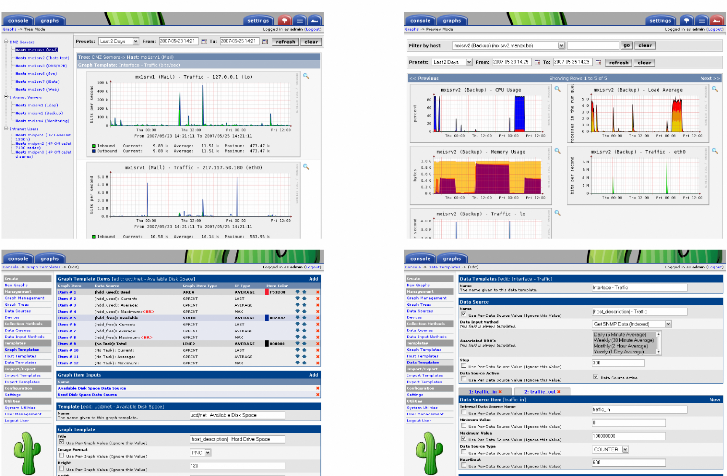Click blue color swatch of Item # 5
This screenshot has height=476, width=727.
tap(267, 318)
